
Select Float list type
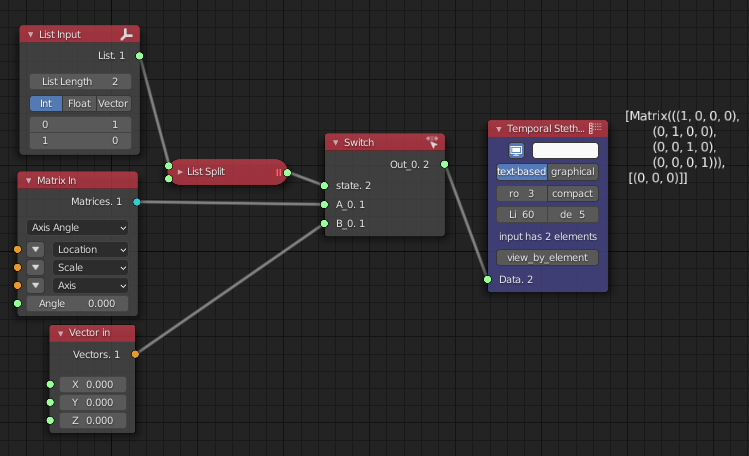pos(79,104)
